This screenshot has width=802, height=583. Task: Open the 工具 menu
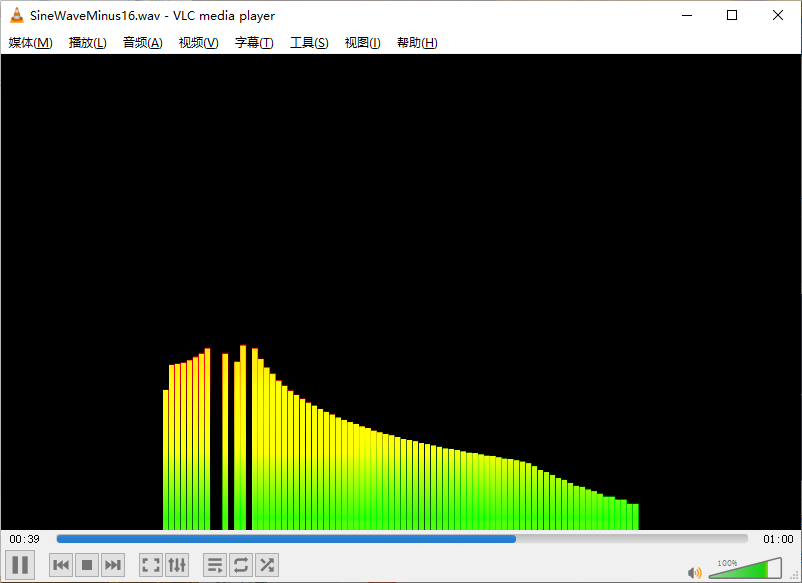307,43
